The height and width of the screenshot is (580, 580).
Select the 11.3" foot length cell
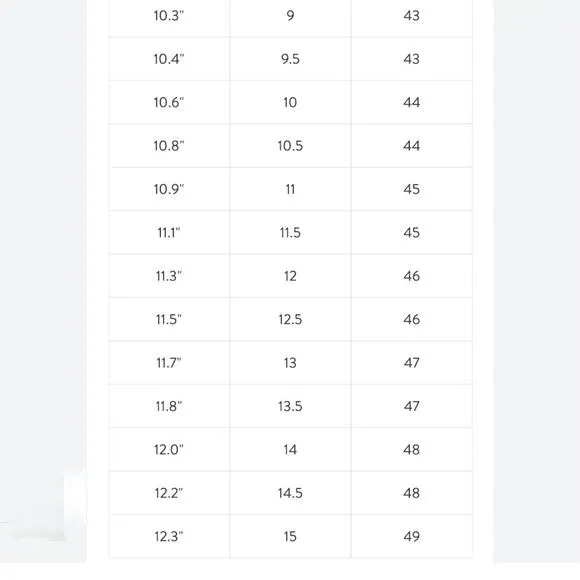tap(169, 276)
